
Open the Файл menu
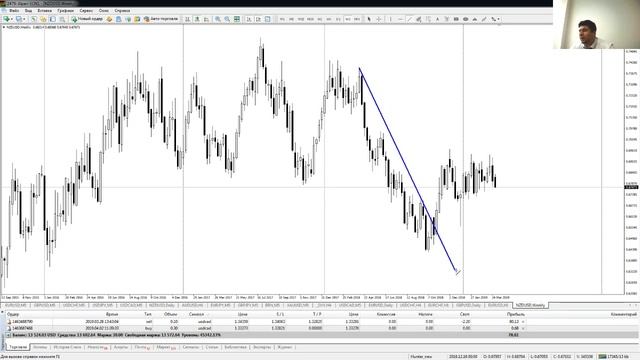pyautogui.click(x=14, y=11)
